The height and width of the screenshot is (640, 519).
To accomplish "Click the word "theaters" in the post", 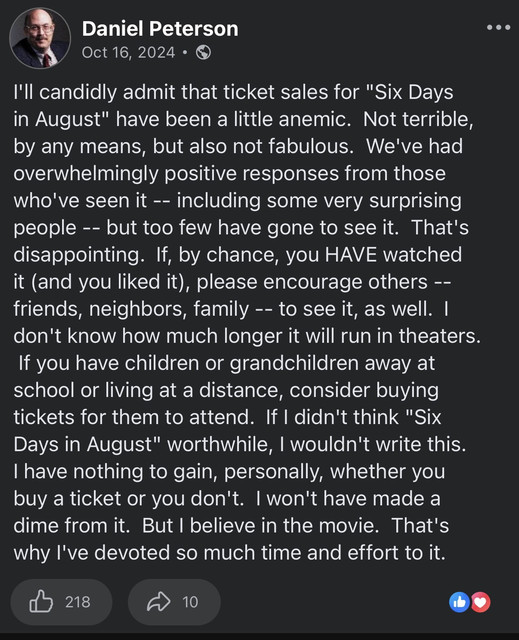I will pos(437,336).
